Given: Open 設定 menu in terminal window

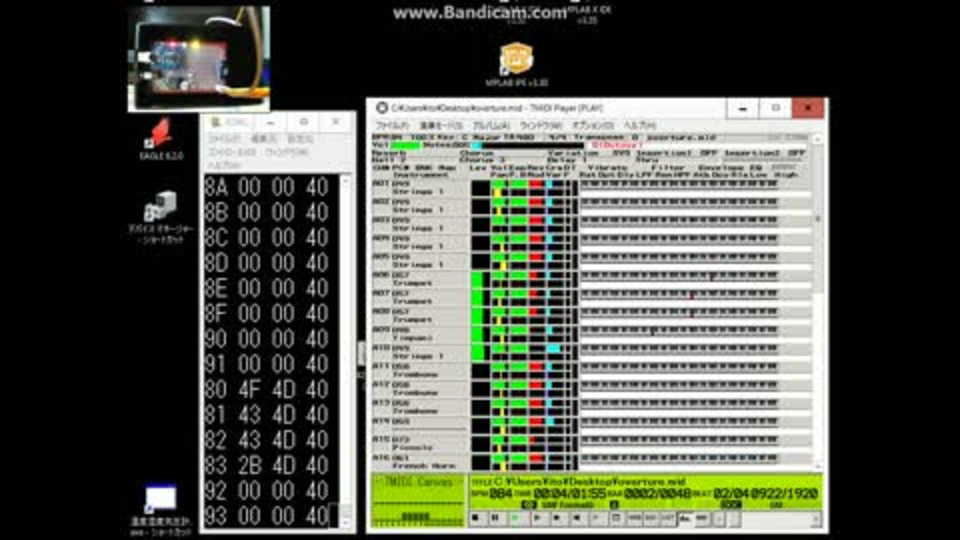Looking at the screenshot, I should pos(300,140).
